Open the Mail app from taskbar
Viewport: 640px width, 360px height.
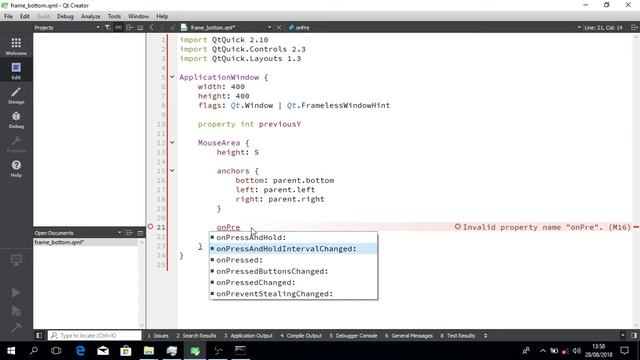tap(103, 351)
